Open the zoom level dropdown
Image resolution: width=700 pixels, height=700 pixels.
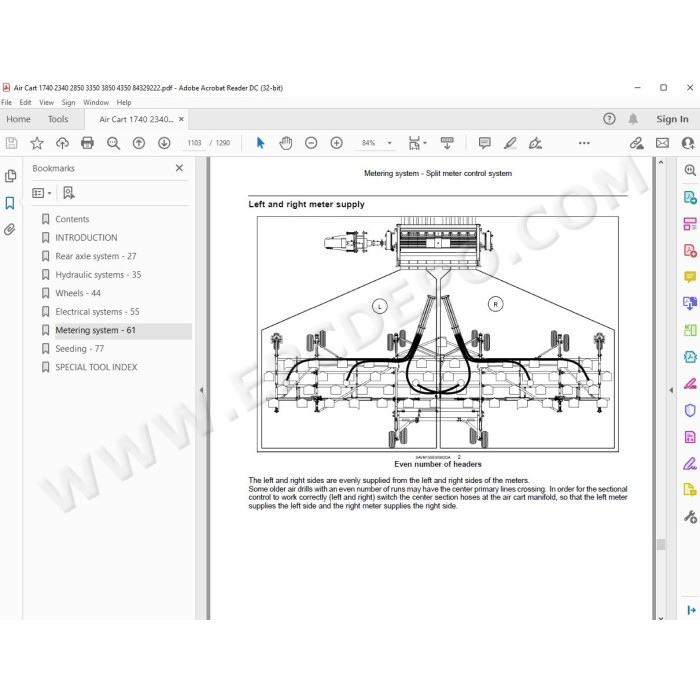pos(389,143)
